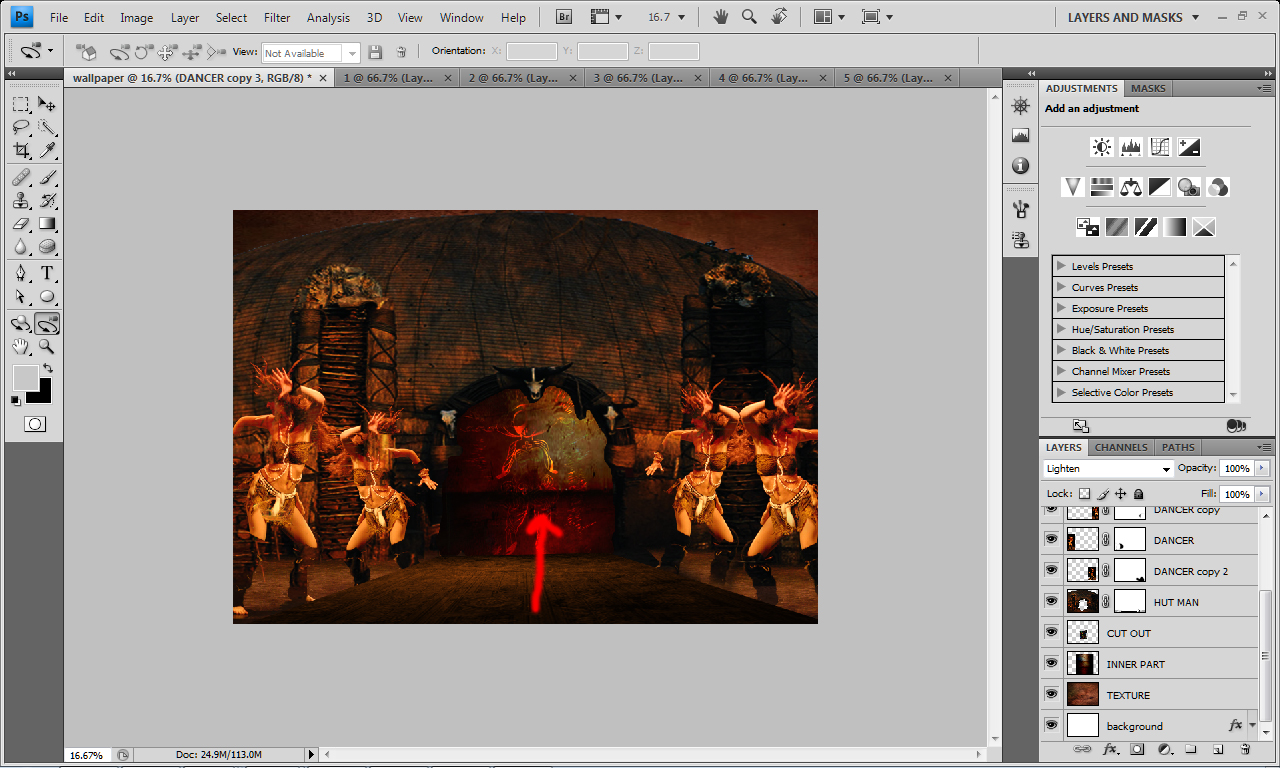This screenshot has height=768, width=1280.
Task: Delete layer with trash icon
Action: coord(1245,749)
